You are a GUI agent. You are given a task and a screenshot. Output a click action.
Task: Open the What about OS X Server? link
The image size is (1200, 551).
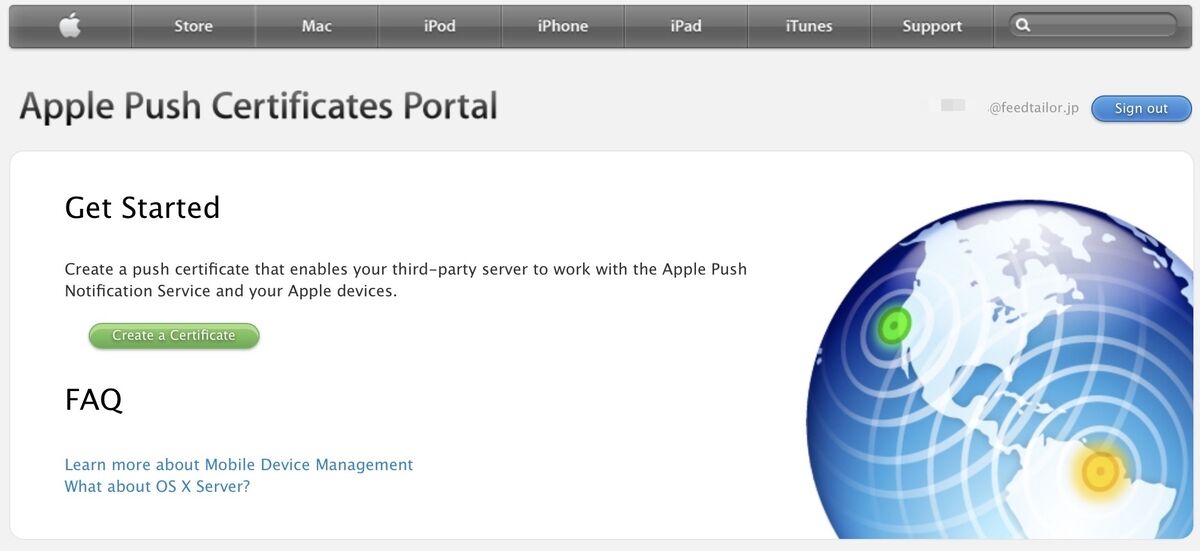click(157, 487)
